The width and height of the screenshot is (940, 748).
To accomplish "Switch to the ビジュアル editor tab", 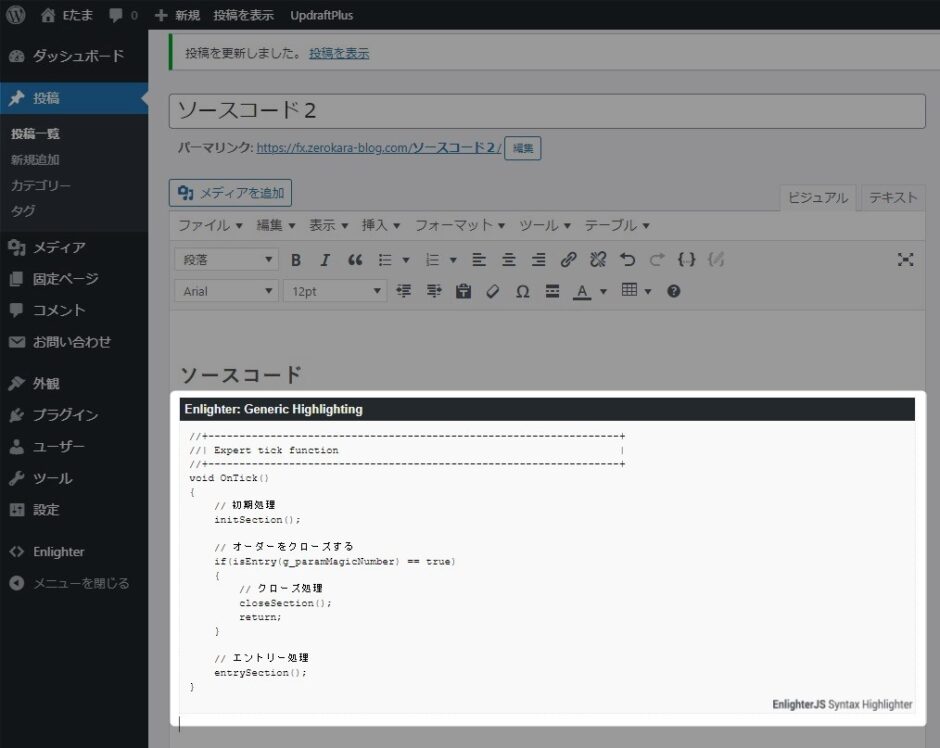I will click(818, 198).
